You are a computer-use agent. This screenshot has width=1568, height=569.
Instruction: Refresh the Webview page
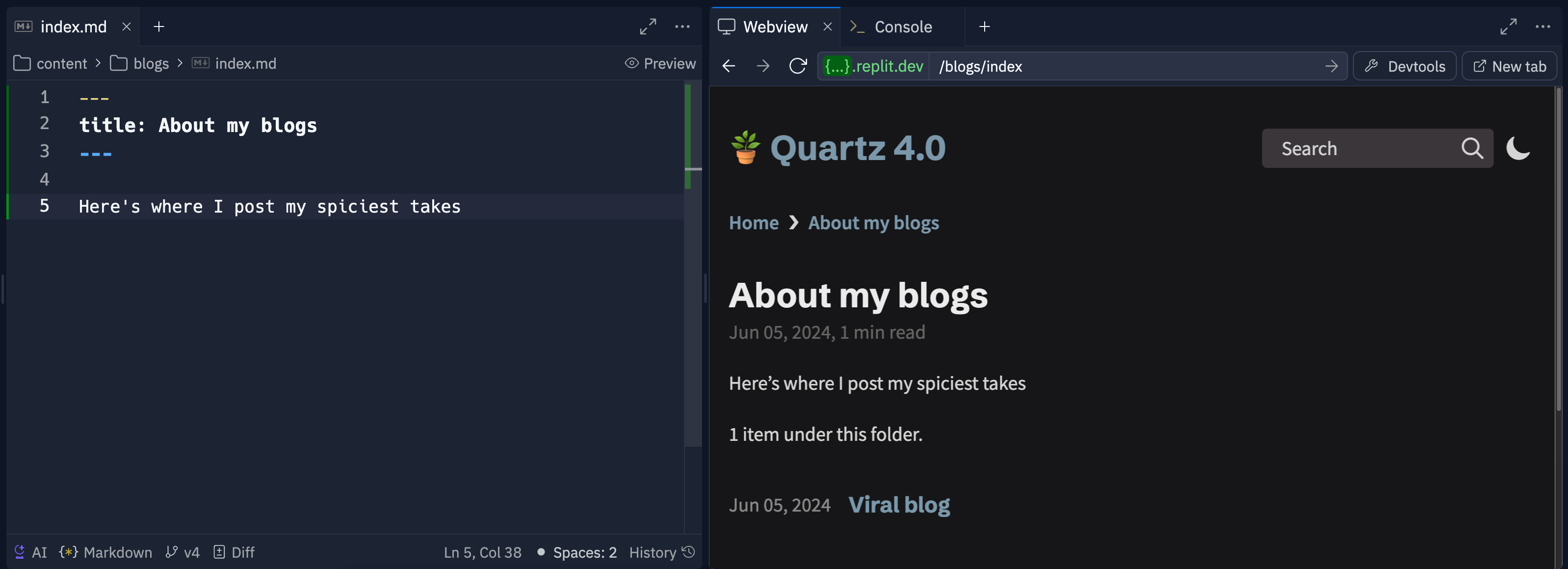797,66
